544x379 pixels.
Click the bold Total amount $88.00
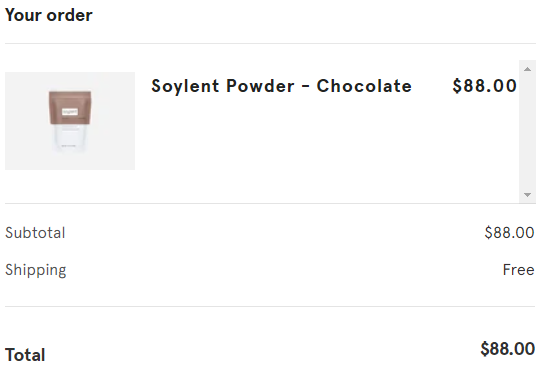[507, 349]
